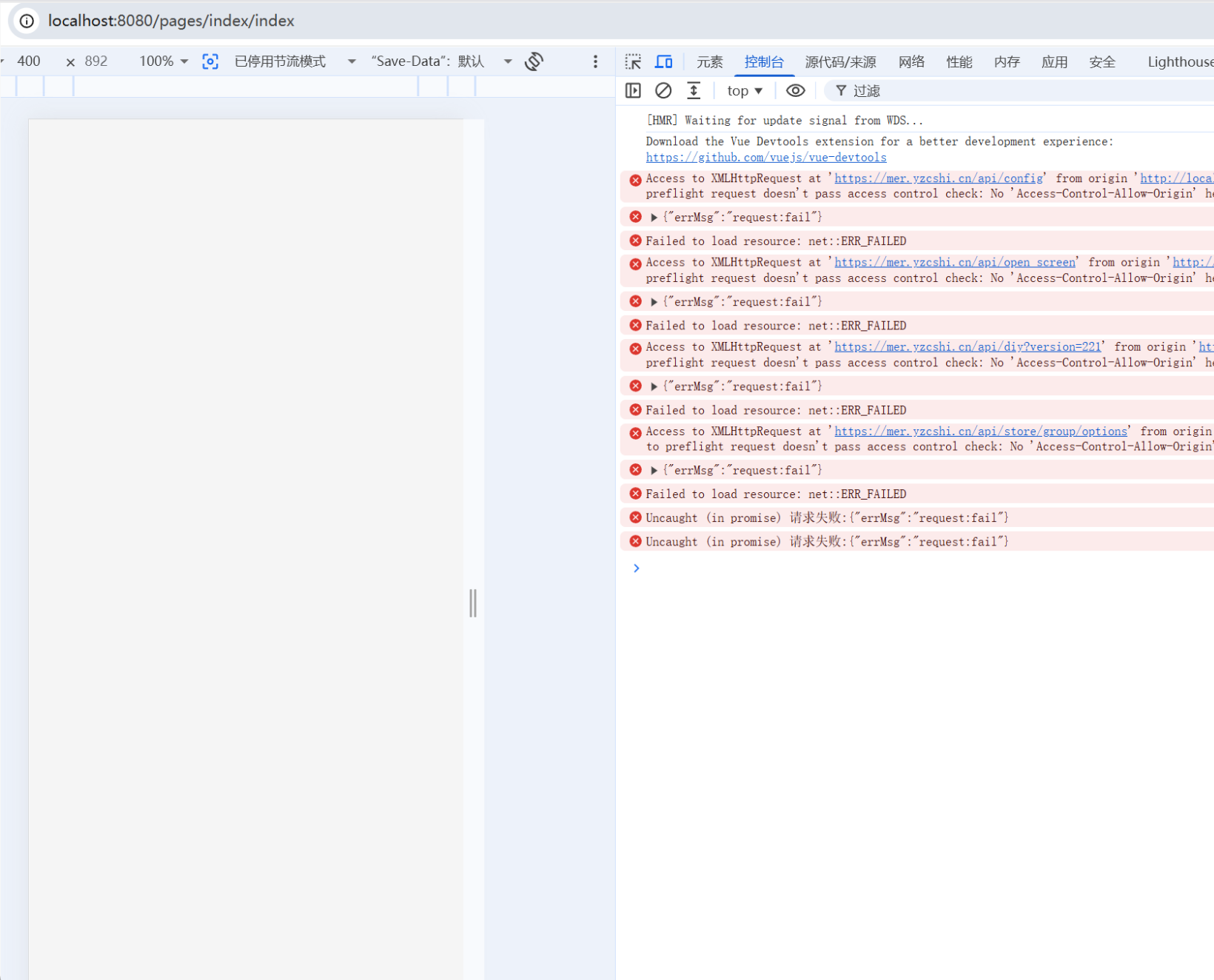Switch to the 控制台 tab

(764, 62)
